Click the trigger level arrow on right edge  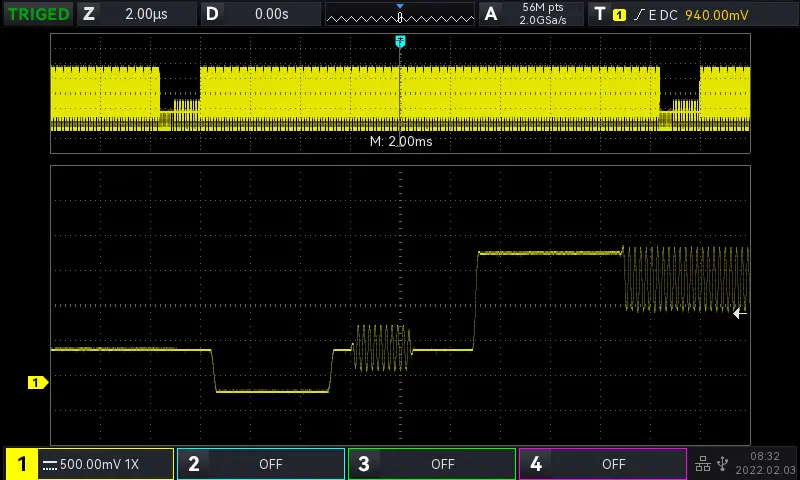740,314
